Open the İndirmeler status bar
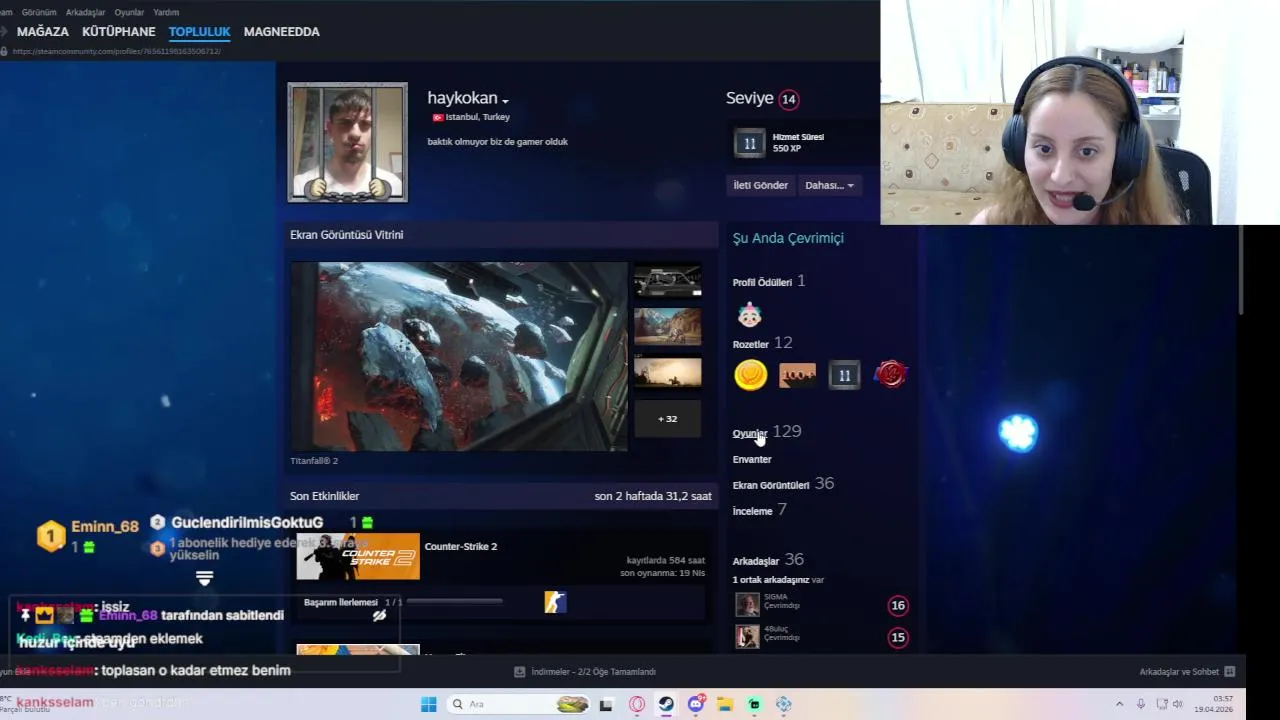Image resolution: width=1280 pixels, height=720 pixels. 585,672
